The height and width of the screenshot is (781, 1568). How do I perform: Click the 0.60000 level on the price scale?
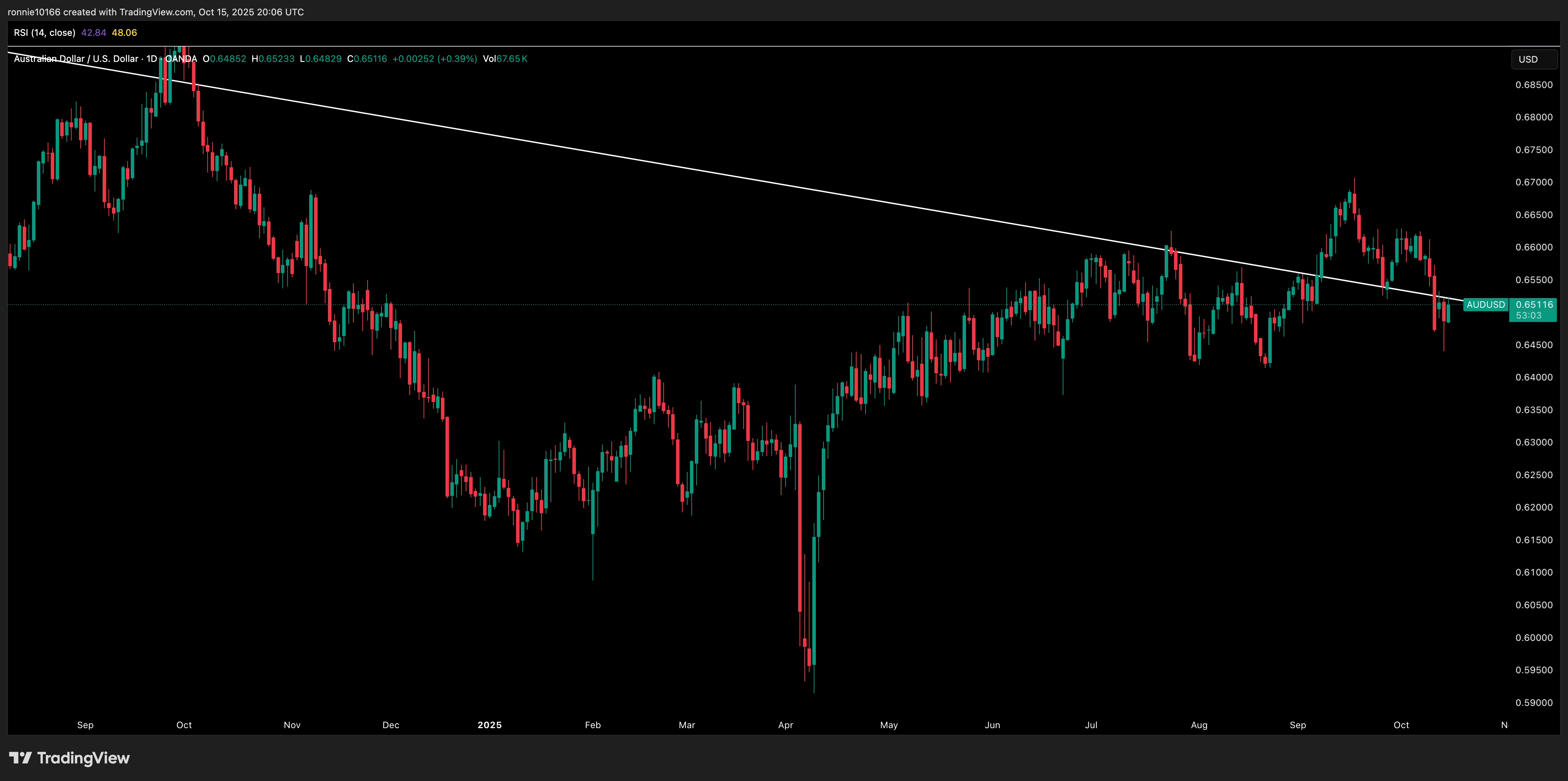[x=1534, y=637]
